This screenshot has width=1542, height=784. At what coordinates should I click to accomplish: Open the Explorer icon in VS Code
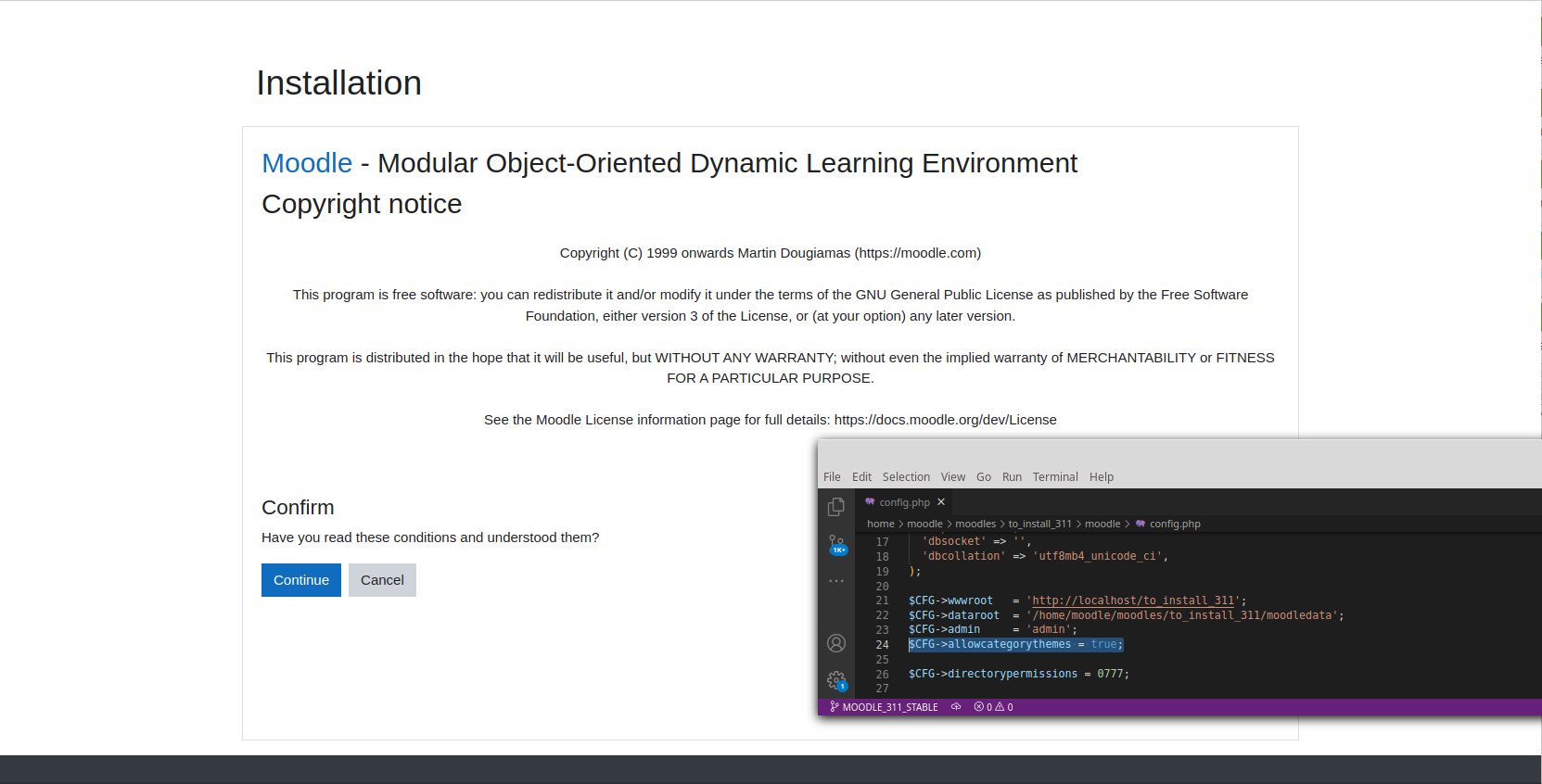coord(835,506)
